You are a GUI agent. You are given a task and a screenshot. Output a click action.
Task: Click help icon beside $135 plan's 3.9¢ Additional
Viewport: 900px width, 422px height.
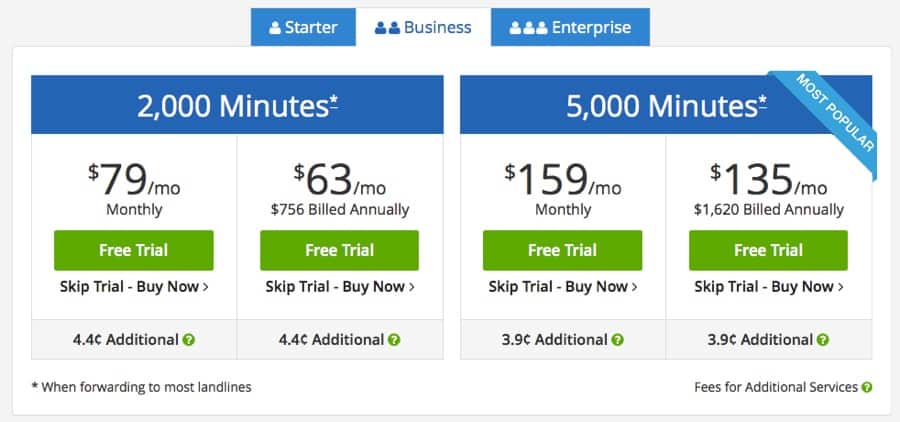tap(823, 340)
